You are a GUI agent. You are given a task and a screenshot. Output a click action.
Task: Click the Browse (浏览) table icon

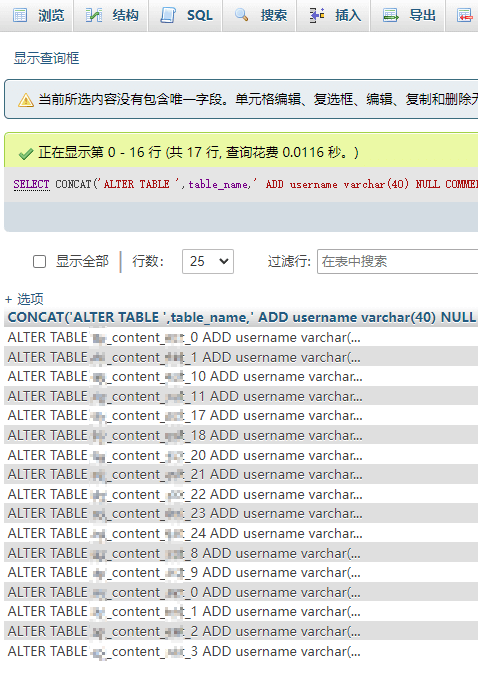tap(20, 15)
